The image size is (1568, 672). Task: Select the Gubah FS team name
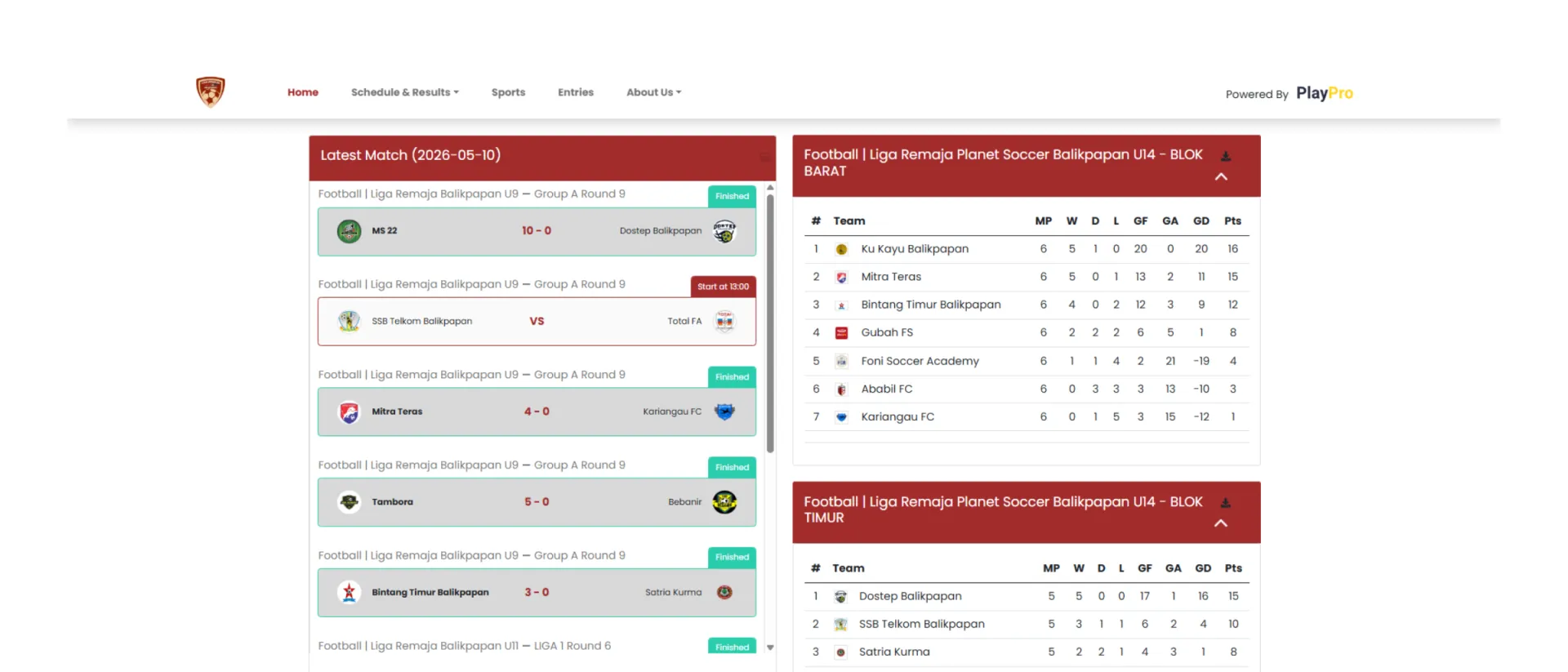[887, 332]
